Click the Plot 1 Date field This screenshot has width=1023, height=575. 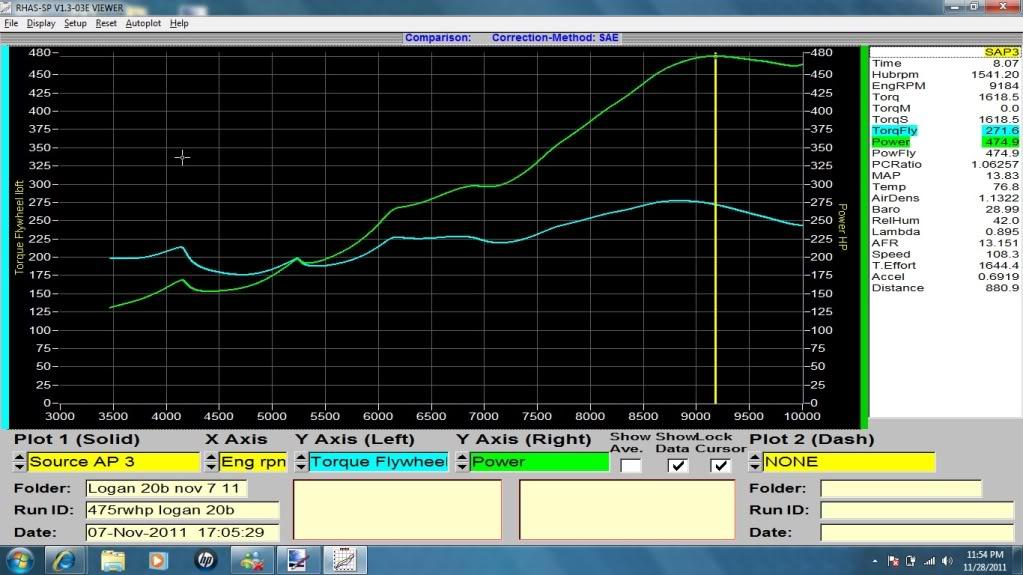(182, 532)
